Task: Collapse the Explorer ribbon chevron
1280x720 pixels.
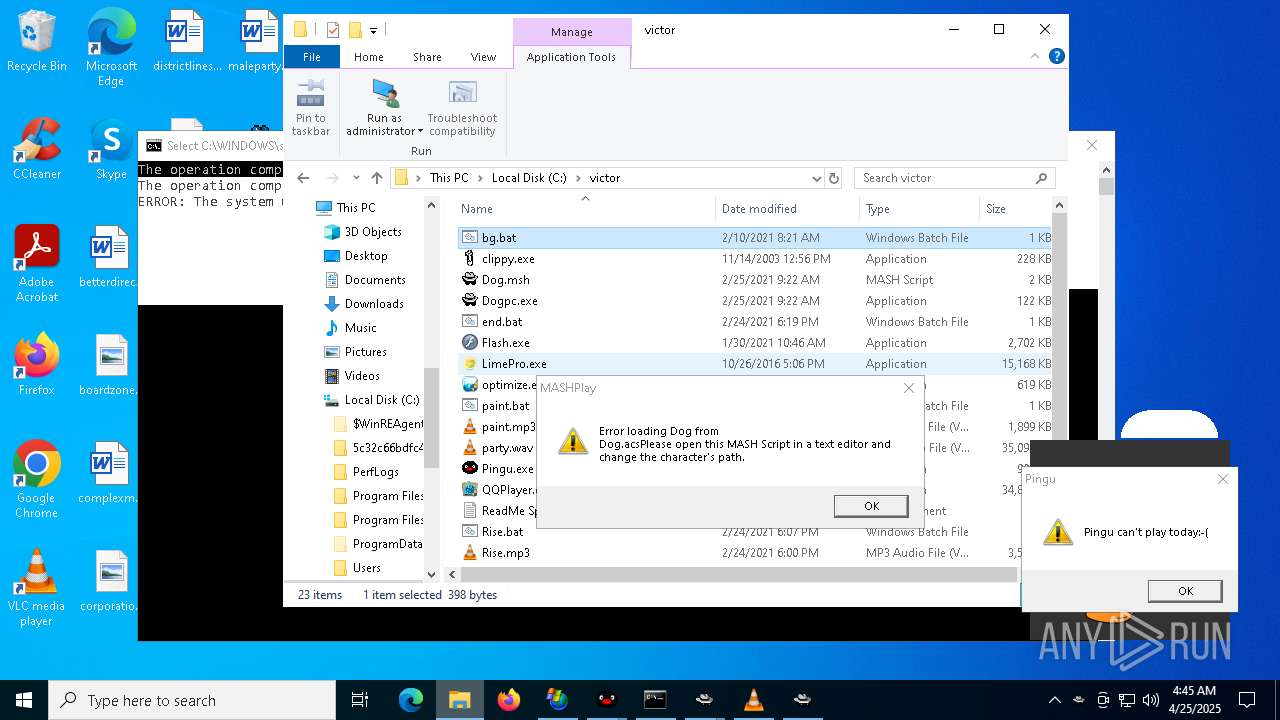Action: click(x=1035, y=57)
